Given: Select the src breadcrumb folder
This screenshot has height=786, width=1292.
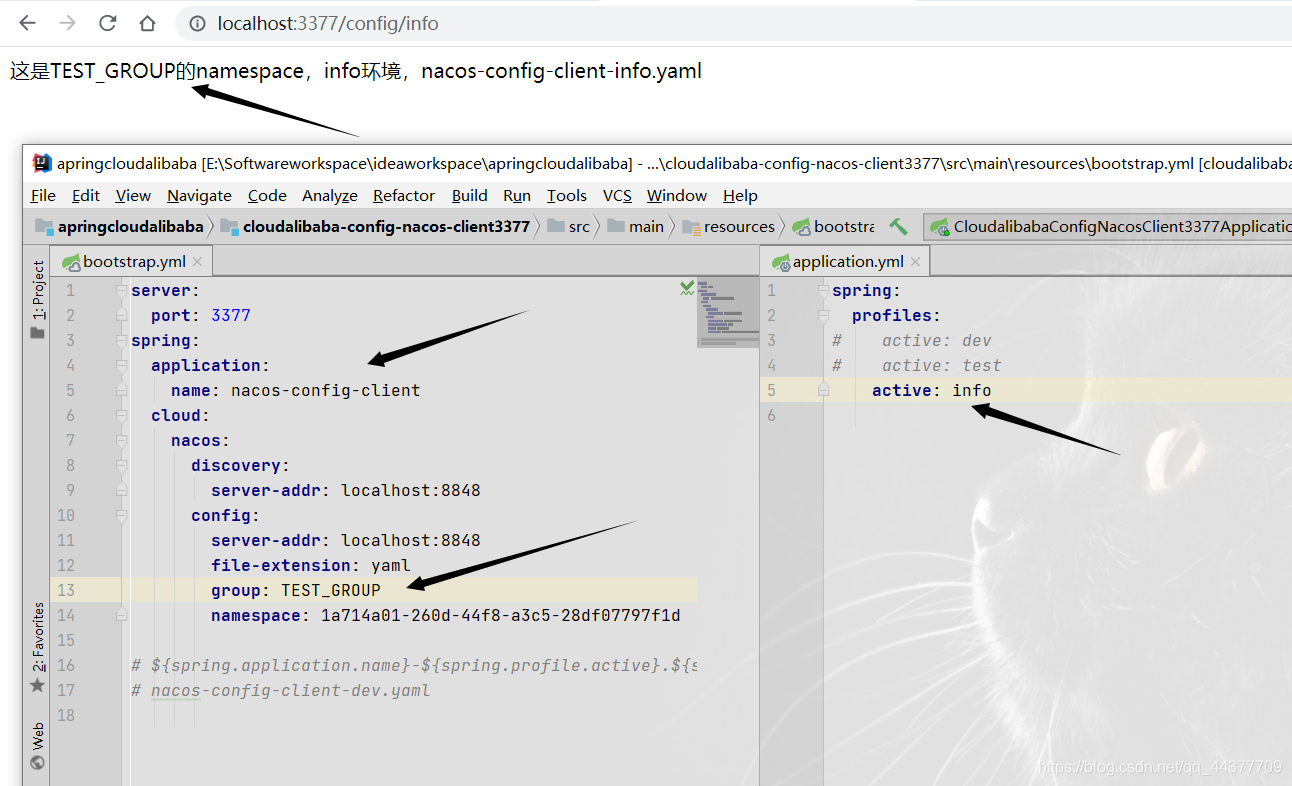Looking at the screenshot, I should pos(569,226).
